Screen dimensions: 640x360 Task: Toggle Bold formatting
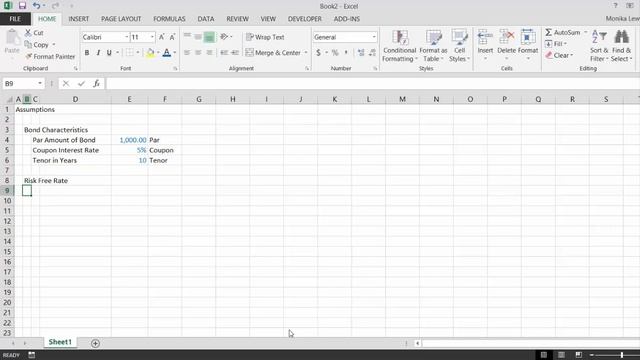tap(87, 53)
